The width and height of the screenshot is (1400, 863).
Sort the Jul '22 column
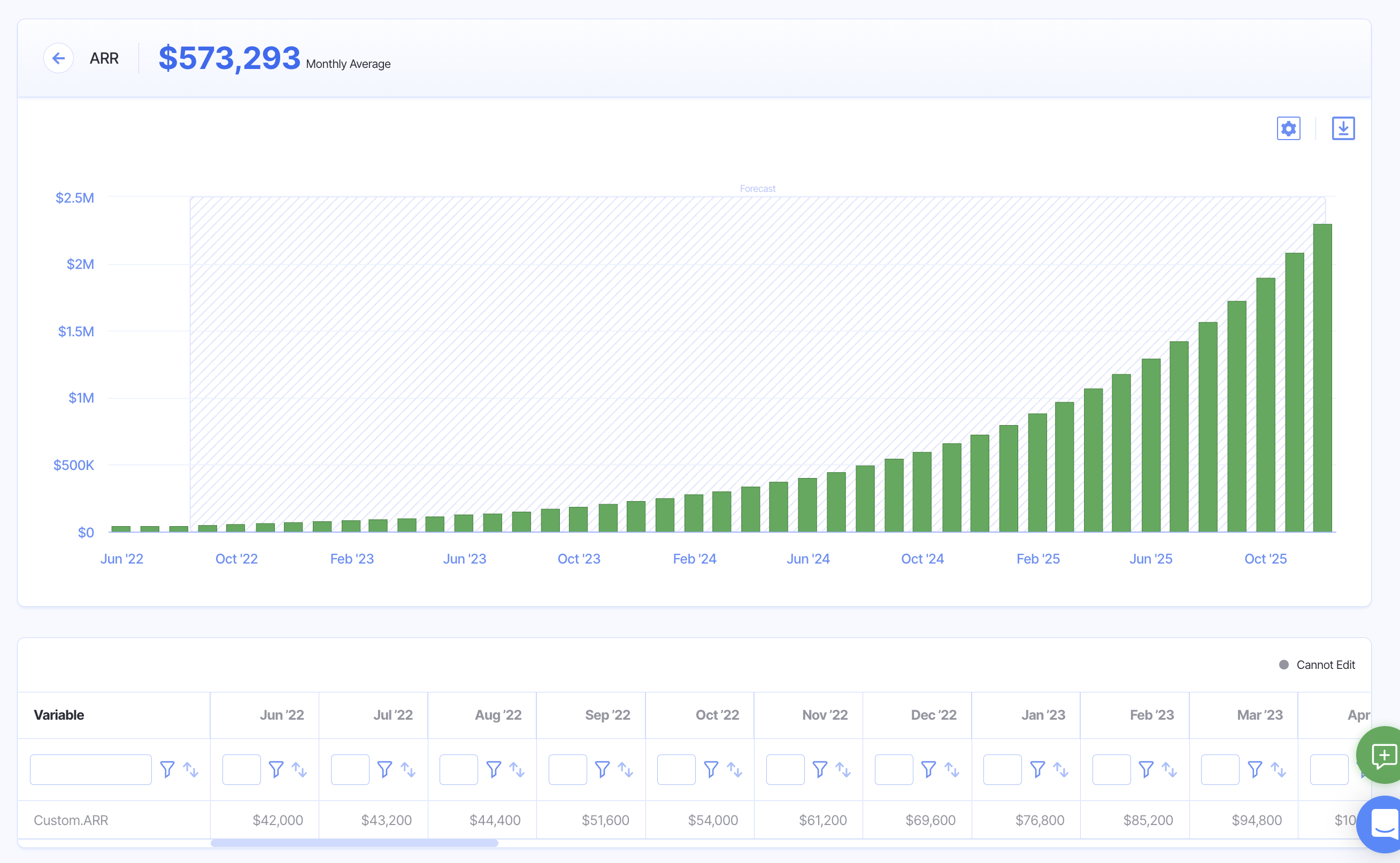tap(408, 769)
